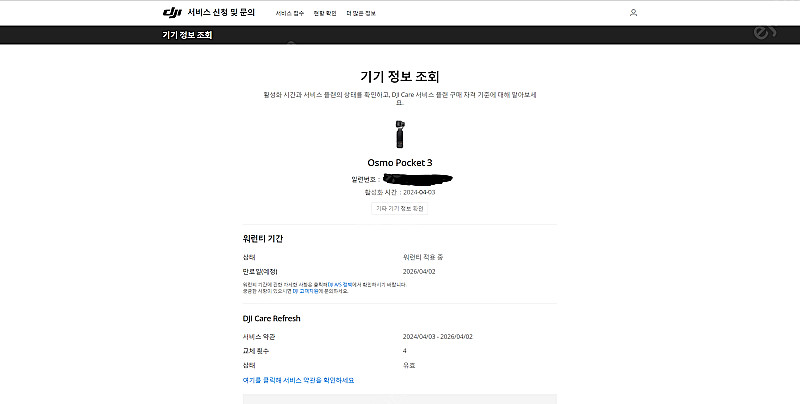Open the user account profile icon
The image size is (800, 404).
click(x=633, y=12)
